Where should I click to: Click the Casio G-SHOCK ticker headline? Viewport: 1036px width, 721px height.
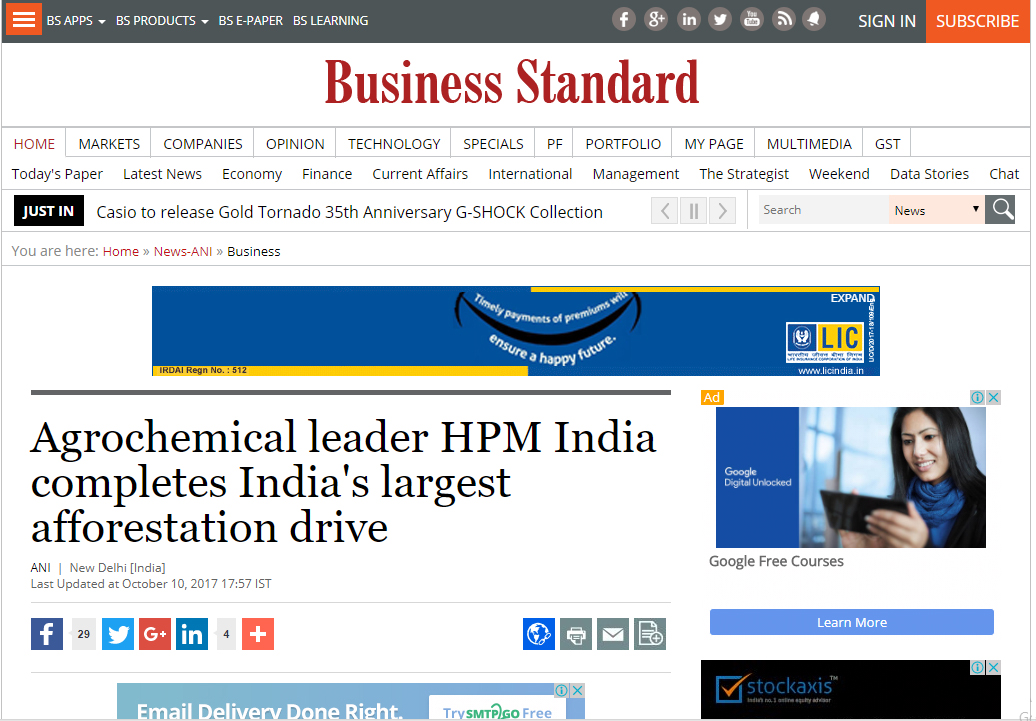point(350,212)
